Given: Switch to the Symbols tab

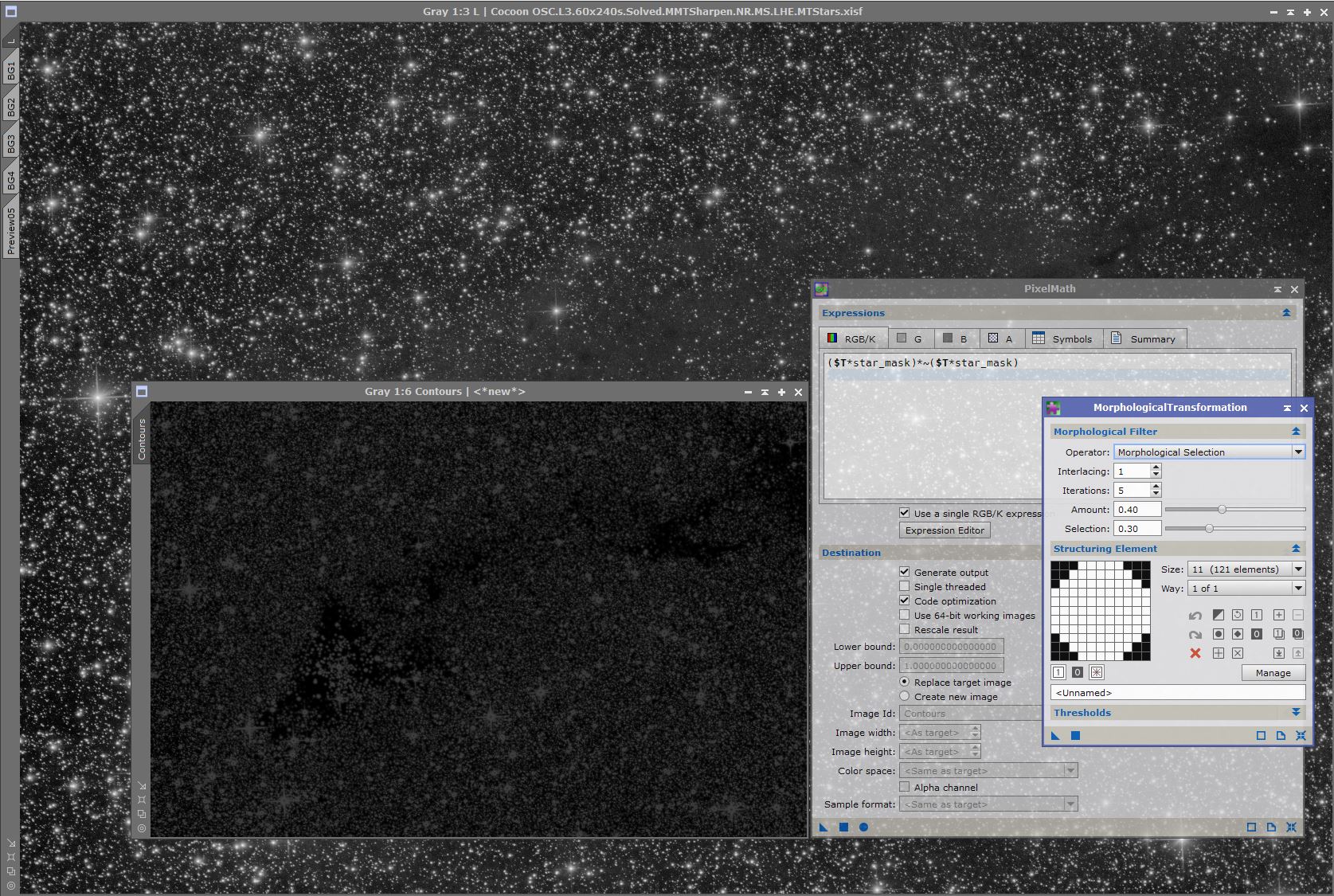Looking at the screenshot, I should tap(1062, 338).
